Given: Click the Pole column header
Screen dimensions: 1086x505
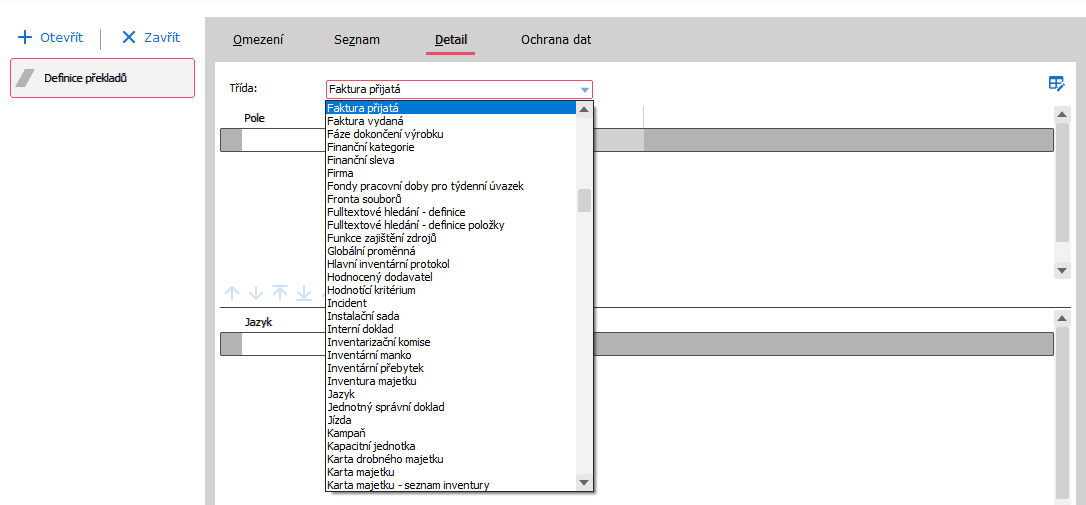Looking at the screenshot, I should coord(255,118).
